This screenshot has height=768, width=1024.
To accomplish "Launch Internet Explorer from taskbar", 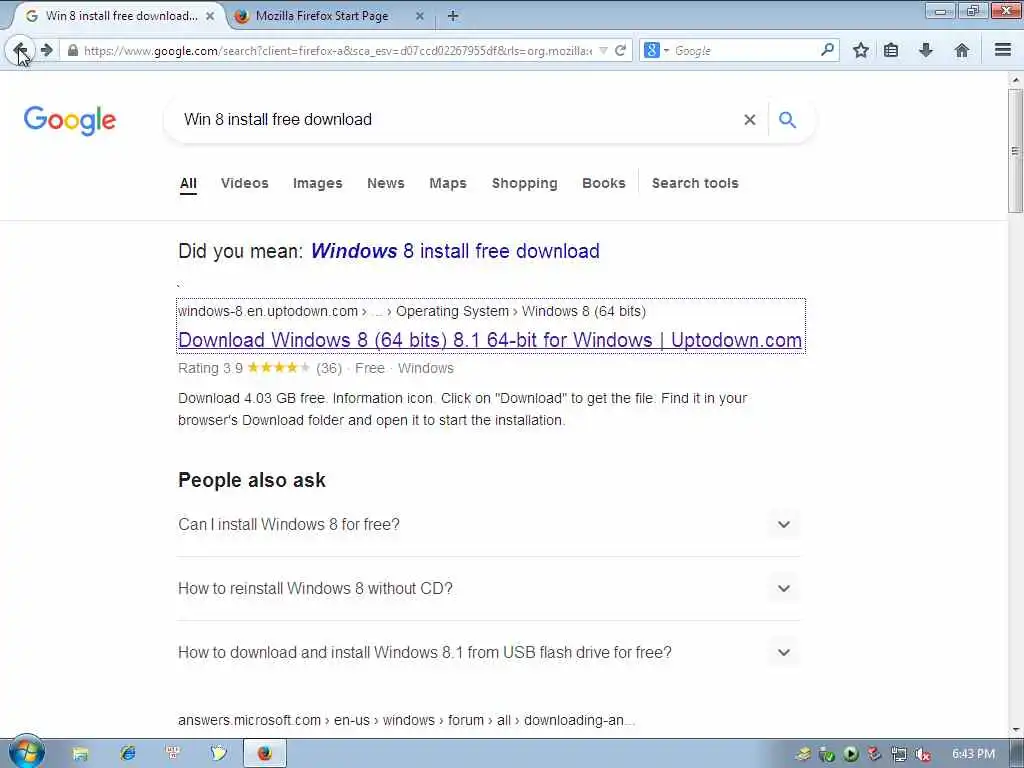I will click(128, 753).
